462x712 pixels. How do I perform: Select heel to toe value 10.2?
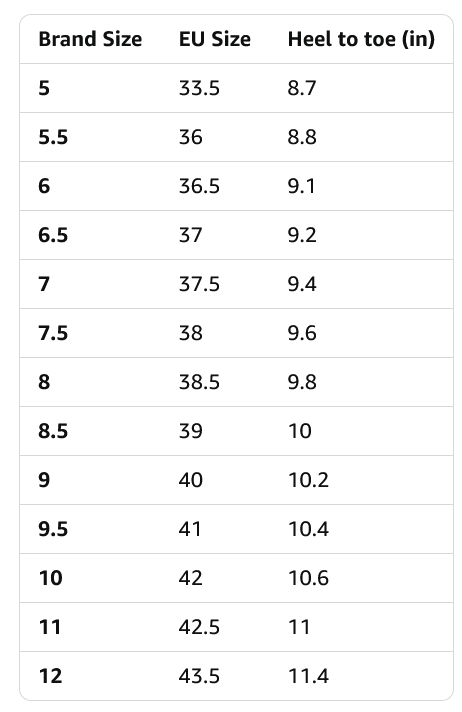pyautogui.click(x=308, y=480)
